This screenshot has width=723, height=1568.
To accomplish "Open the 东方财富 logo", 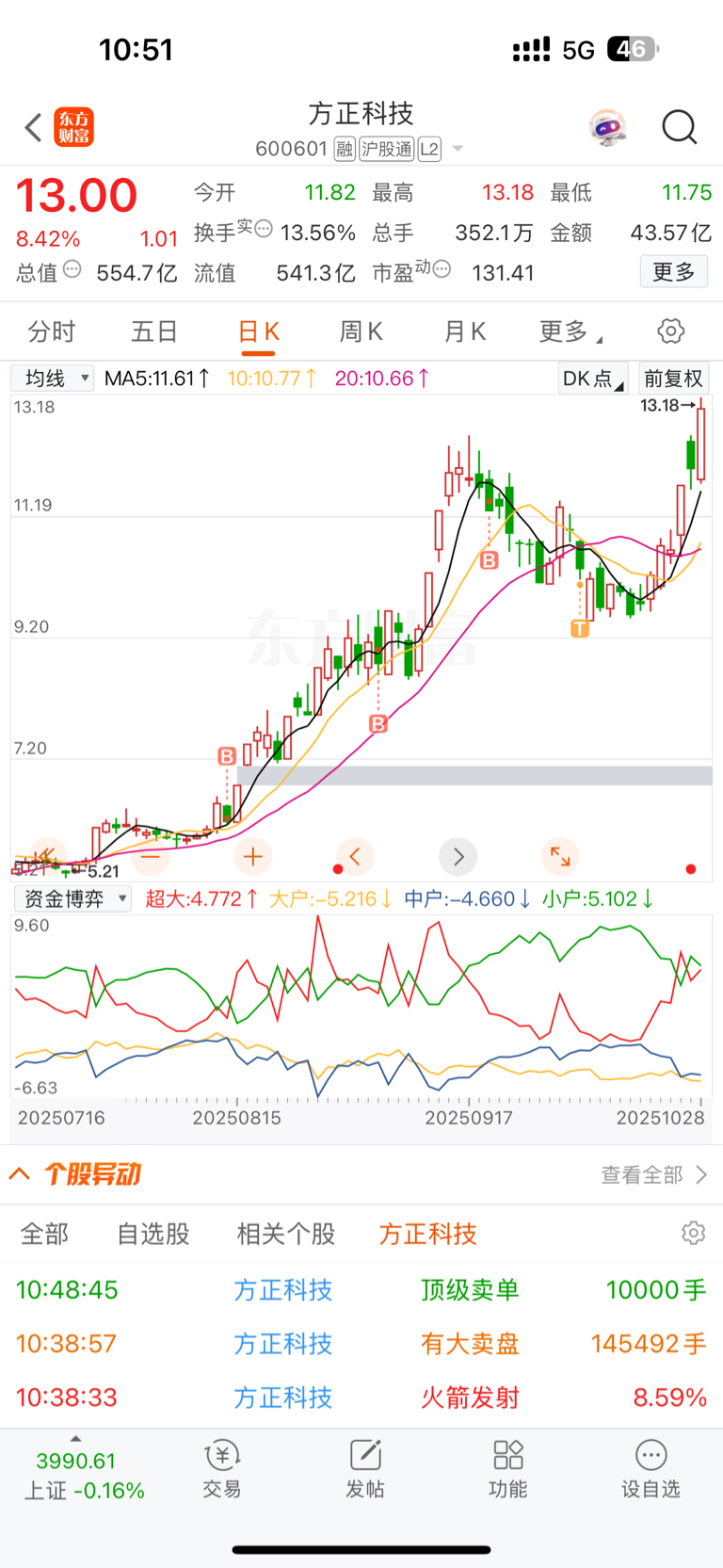I will click(73, 127).
